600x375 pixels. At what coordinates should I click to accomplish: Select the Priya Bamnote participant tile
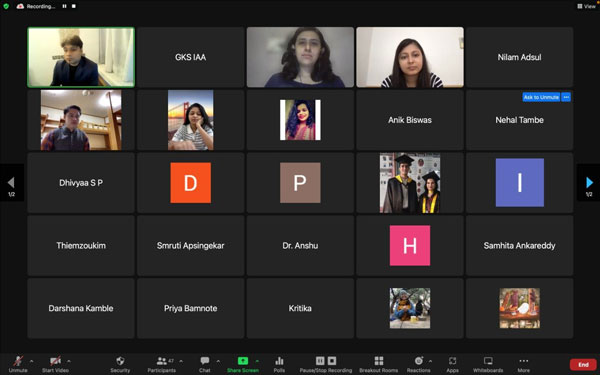coord(191,308)
